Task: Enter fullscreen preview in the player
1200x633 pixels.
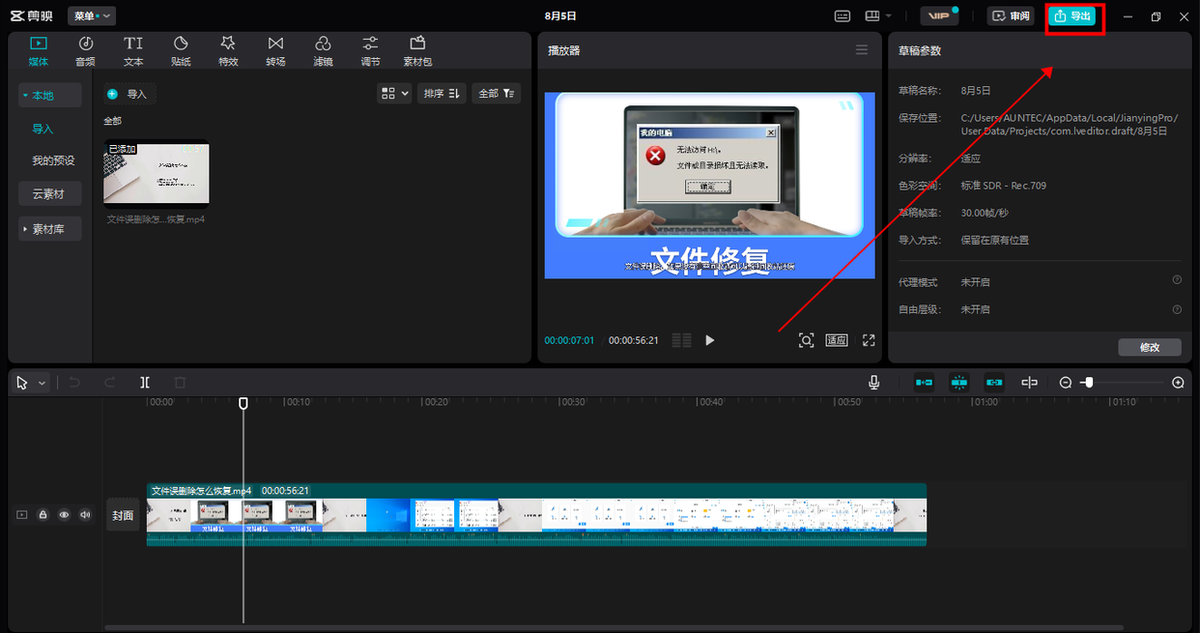Action: coord(868,340)
